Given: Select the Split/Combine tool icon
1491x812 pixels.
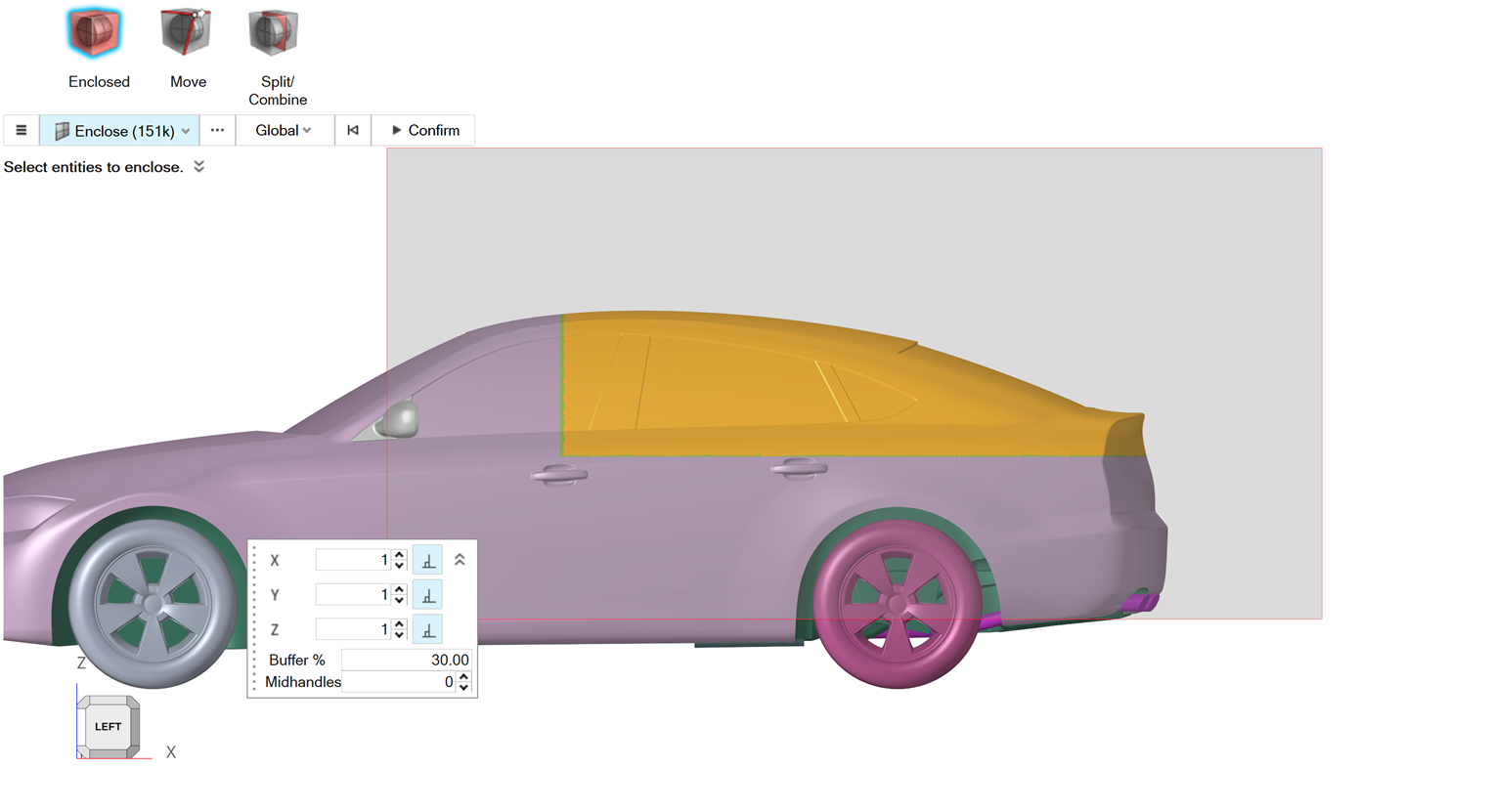Looking at the screenshot, I should 274,34.
